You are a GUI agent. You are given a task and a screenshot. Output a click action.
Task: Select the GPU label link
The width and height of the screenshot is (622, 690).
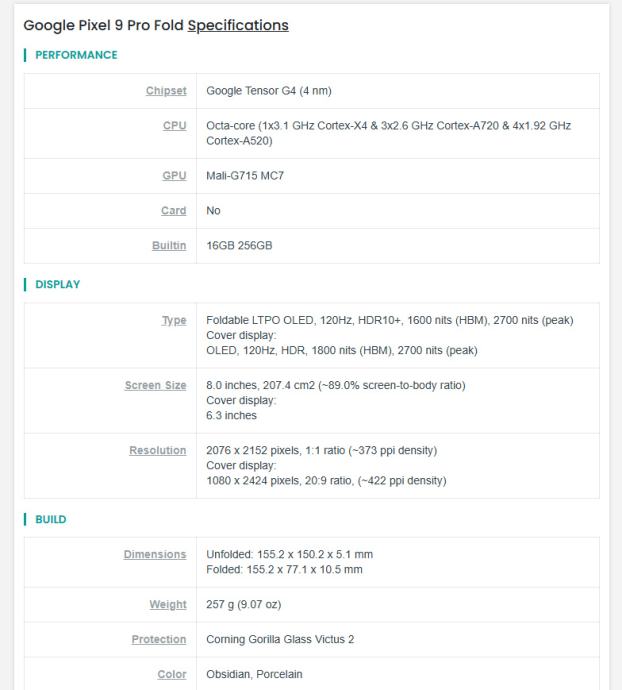[174, 176]
